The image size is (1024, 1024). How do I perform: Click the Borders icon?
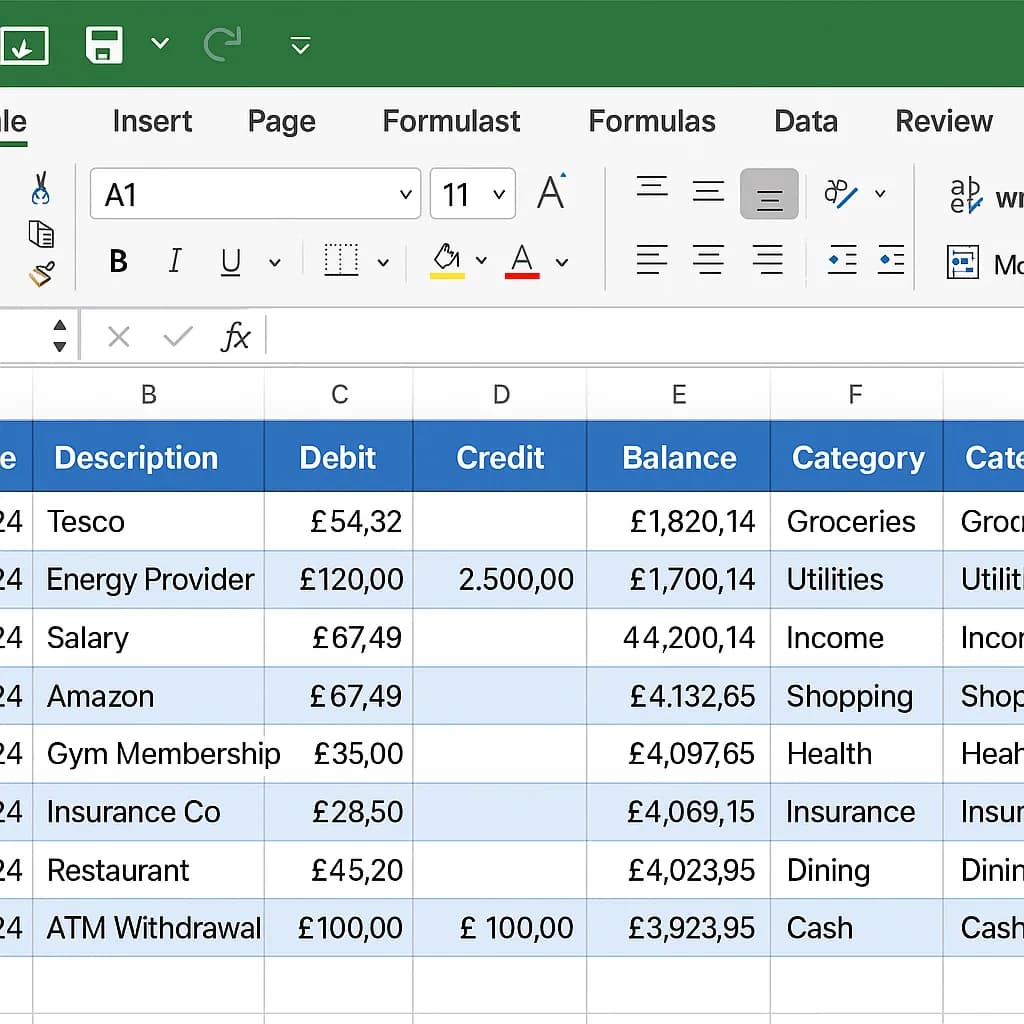(342, 261)
